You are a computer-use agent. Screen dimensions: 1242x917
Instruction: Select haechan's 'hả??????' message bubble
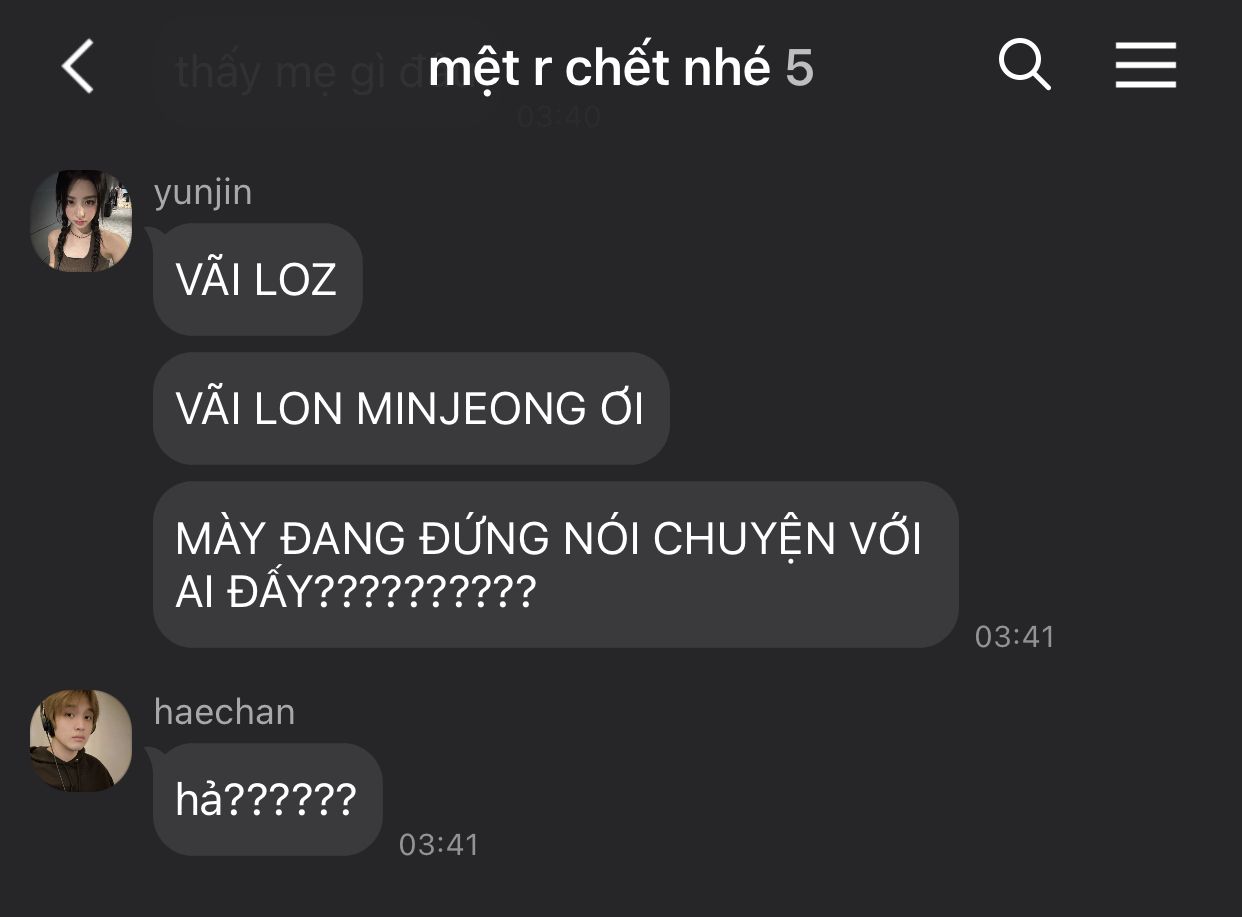[x=267, y=799]
